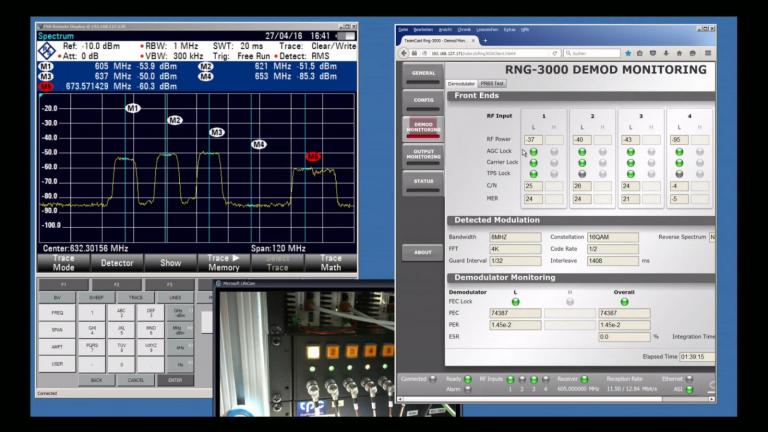Select marker M1 on spectrum trace
768x432 pixels.
(132, 108)
